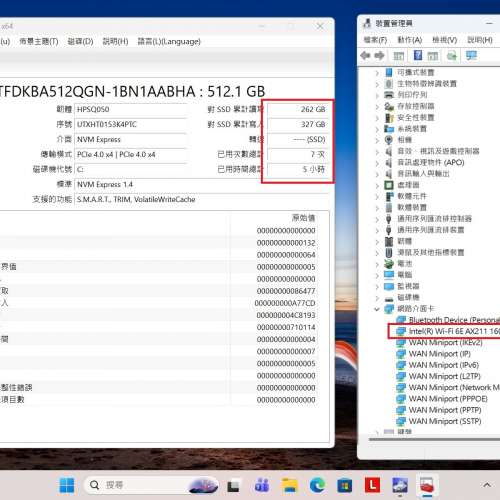The width and height of the screenshot is (500, 500).
Task: Open Microsoft Teams from the taskbar
Action: click(x=262, y=485)
